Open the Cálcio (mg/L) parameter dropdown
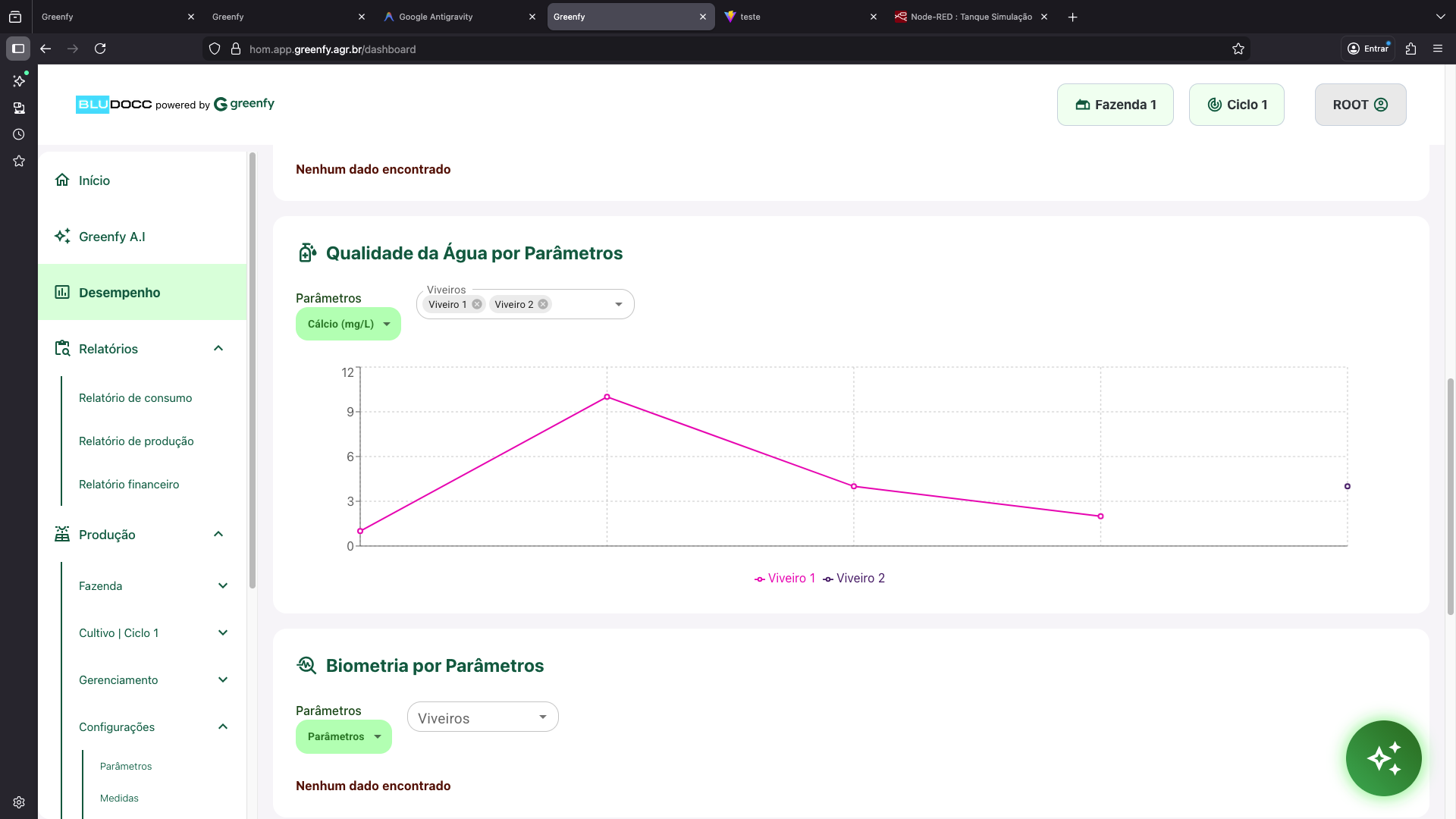1456x819 pixels. (x=348, y=324)
